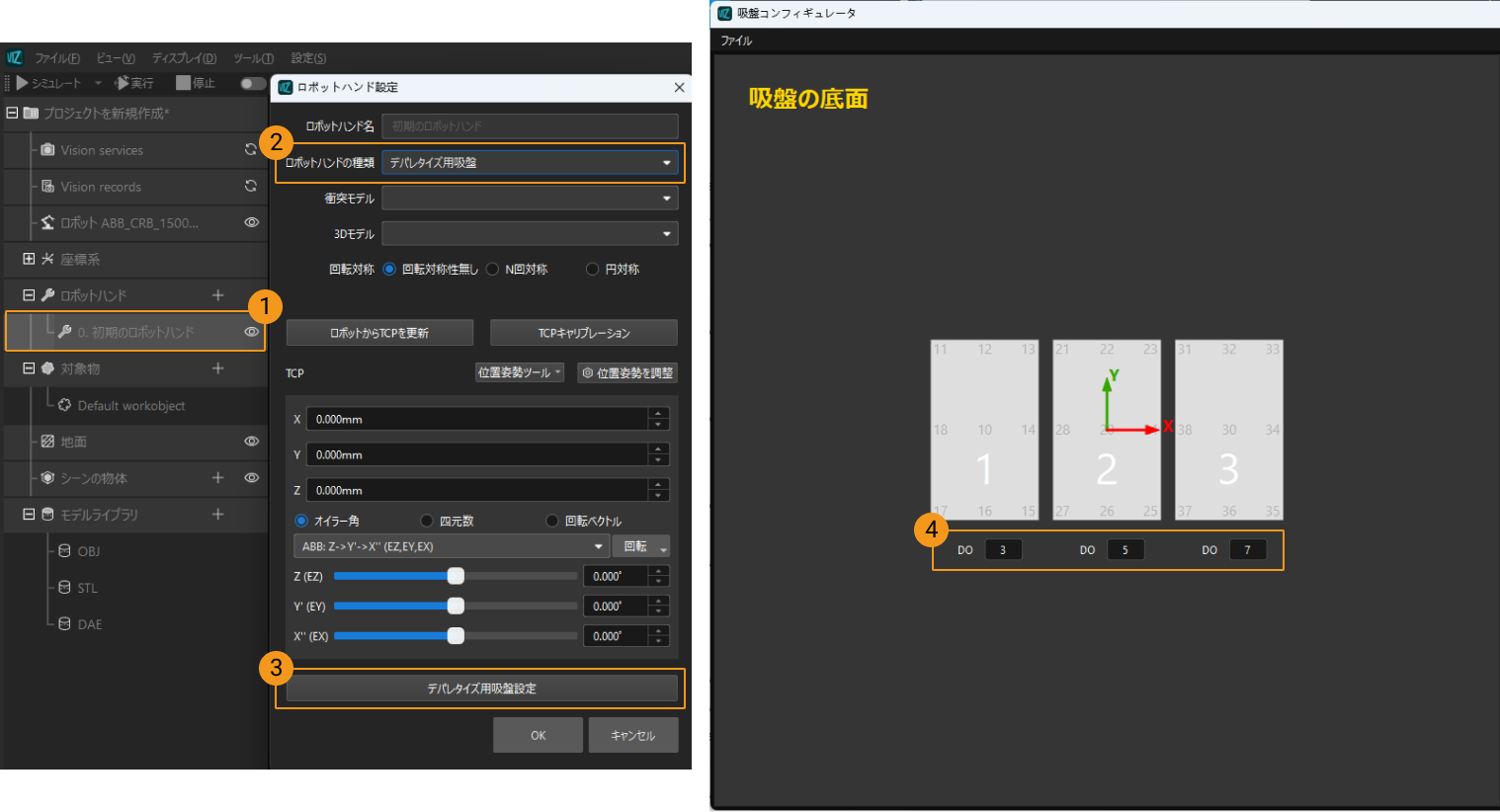1500x812 pixels.
Task: Open ファイル menu in 吸盤コンフィギュレータ
Action: 736,41
